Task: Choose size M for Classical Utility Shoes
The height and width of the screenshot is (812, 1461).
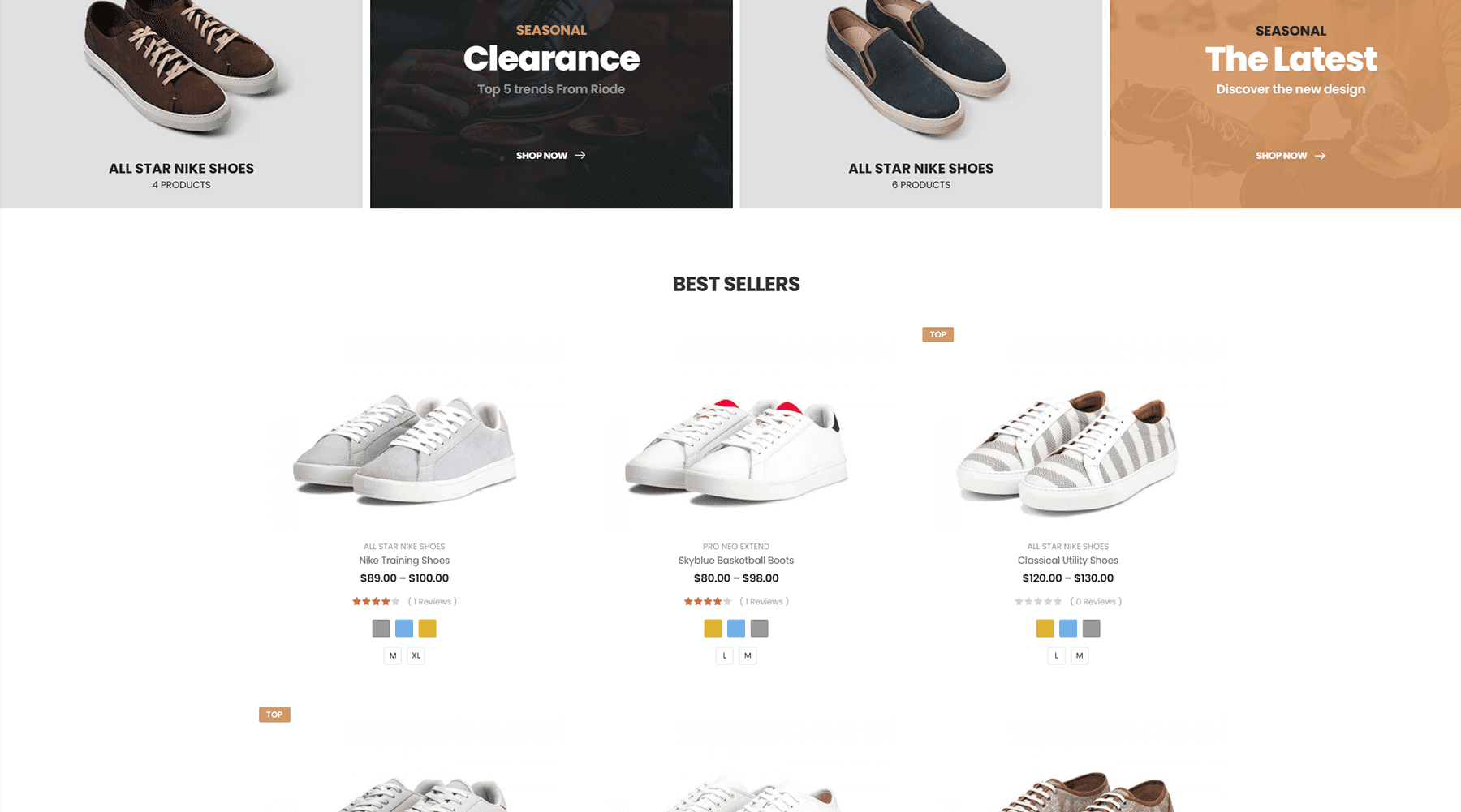Action: [x=1080, y=655]
